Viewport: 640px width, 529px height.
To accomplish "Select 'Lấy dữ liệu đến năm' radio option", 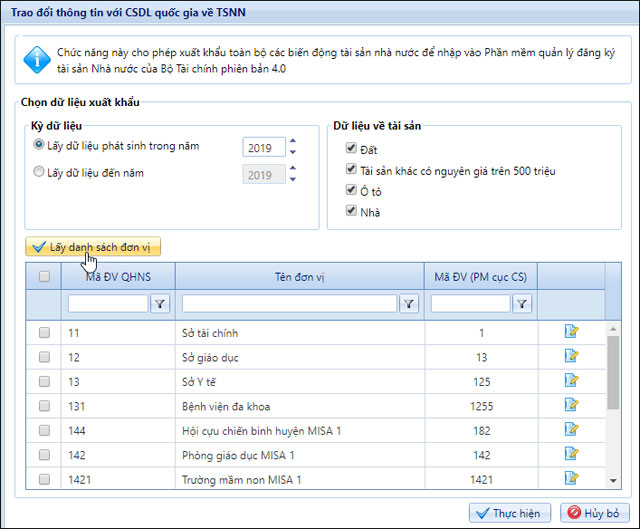I will pos(39,172).
